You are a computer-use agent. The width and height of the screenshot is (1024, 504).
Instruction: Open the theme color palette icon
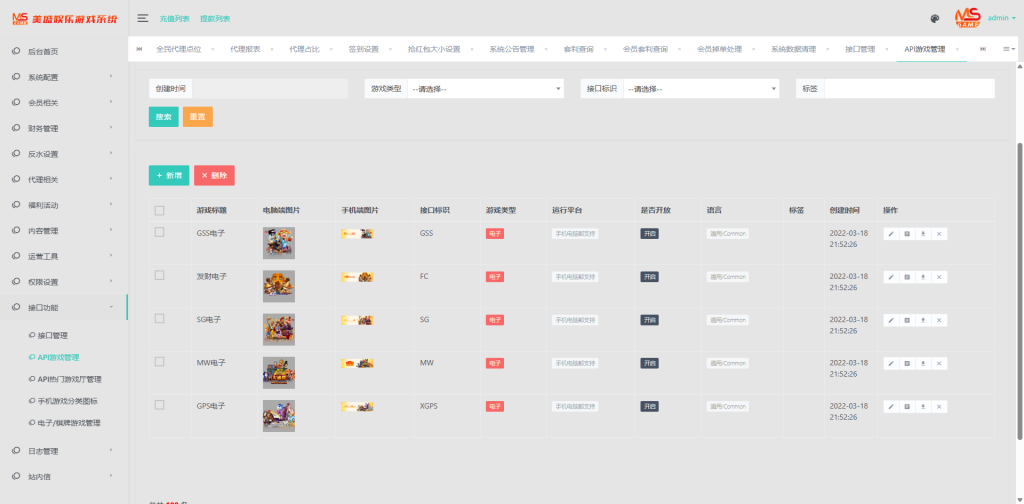pos(934,18)
